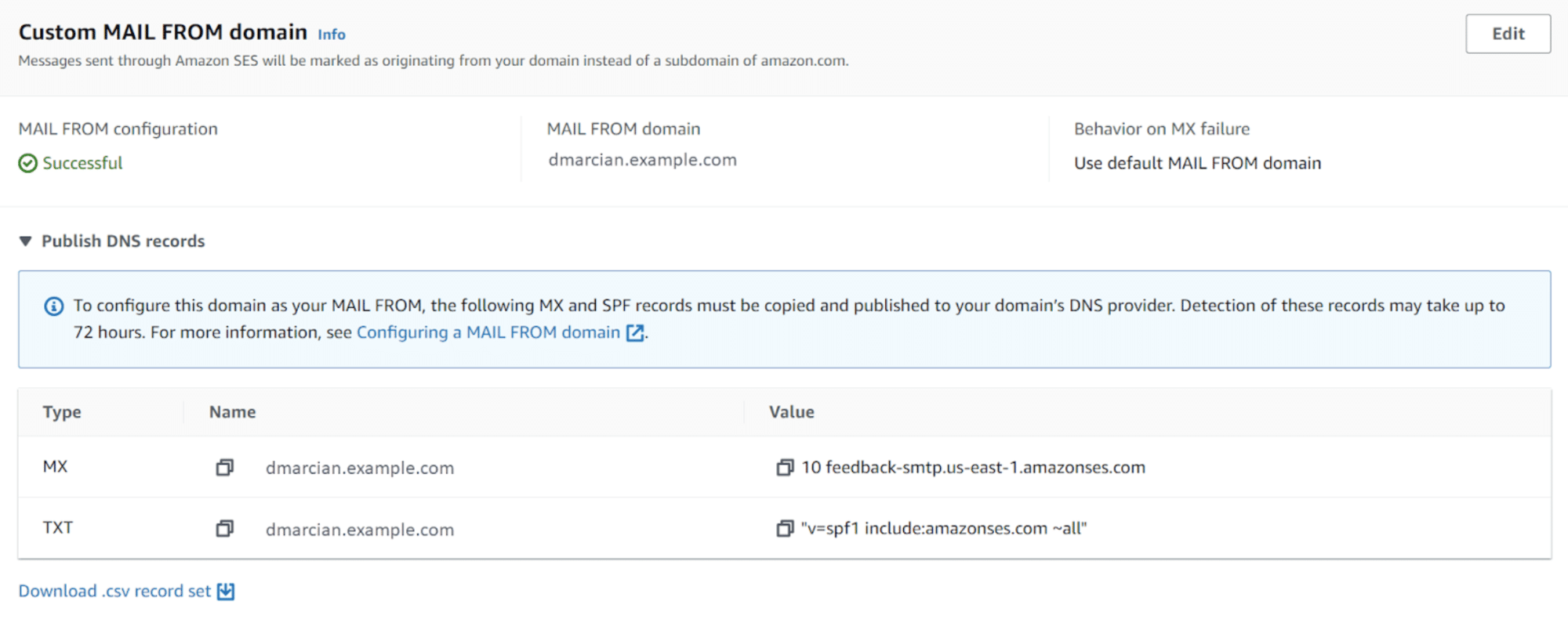1568x623 pixels.
Task: Copy the TXT SPF record value
Action: click(785, 529)
